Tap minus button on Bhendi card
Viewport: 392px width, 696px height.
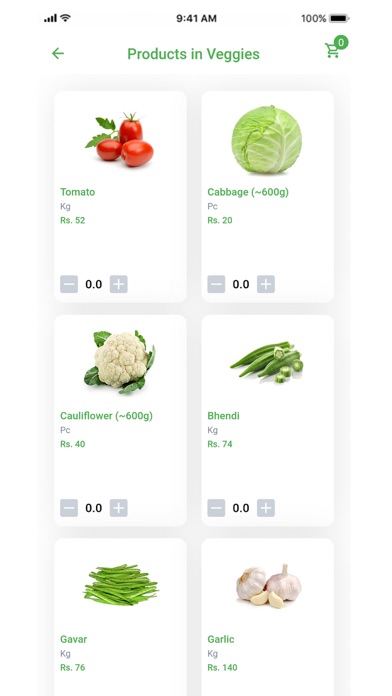pyautogui.click(x=216, y=508)
